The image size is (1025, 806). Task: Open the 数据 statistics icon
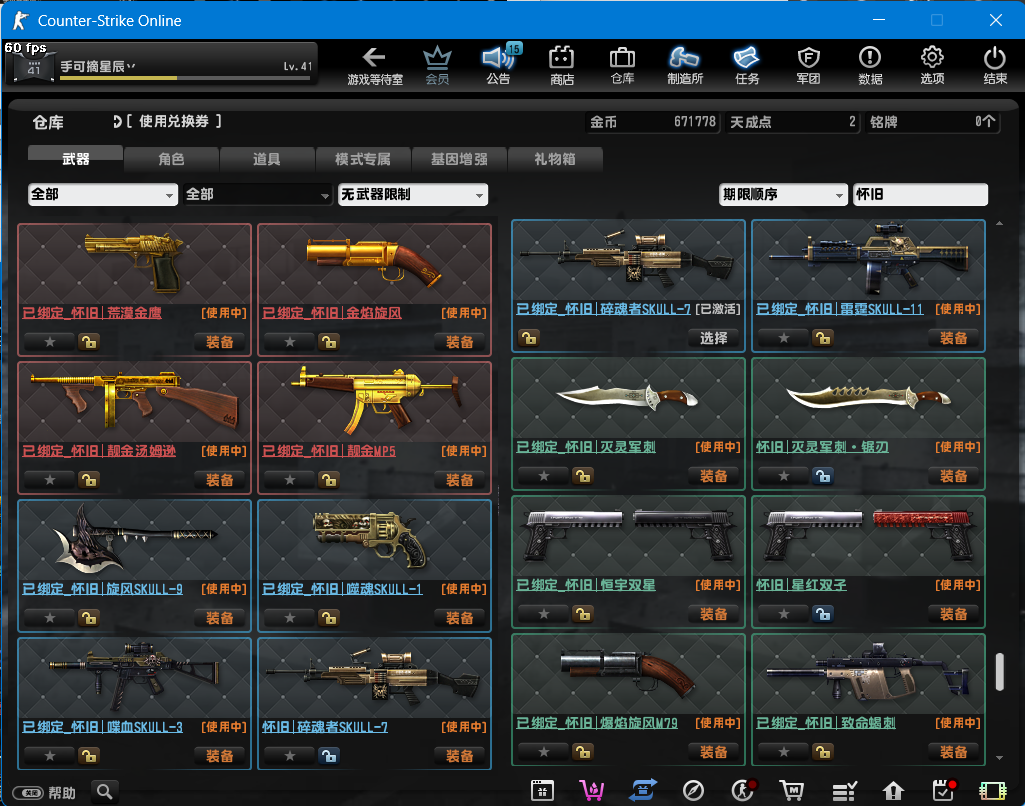[x=870, y=65]
